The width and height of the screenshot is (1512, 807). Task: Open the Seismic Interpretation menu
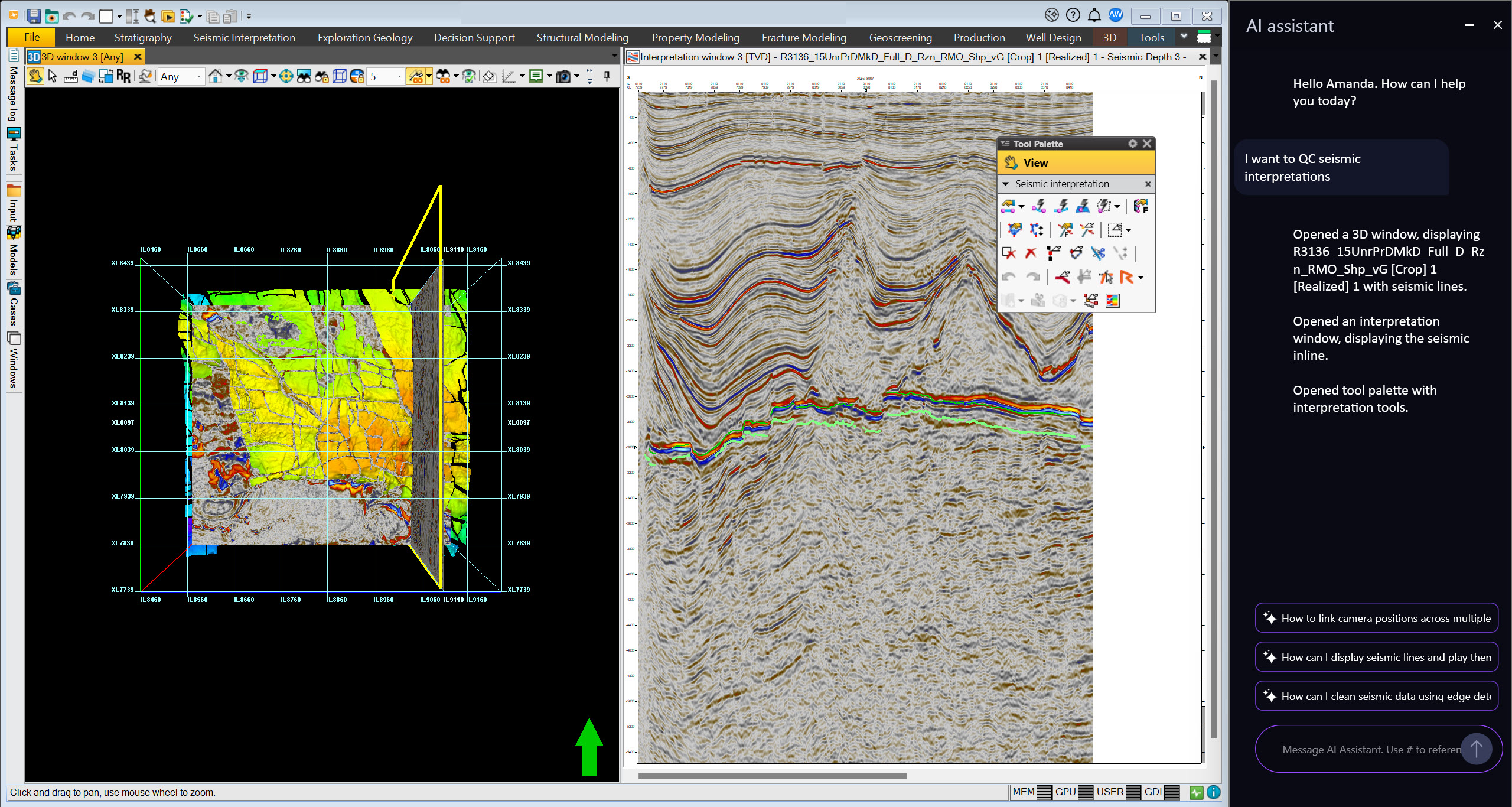click(244, 37)
